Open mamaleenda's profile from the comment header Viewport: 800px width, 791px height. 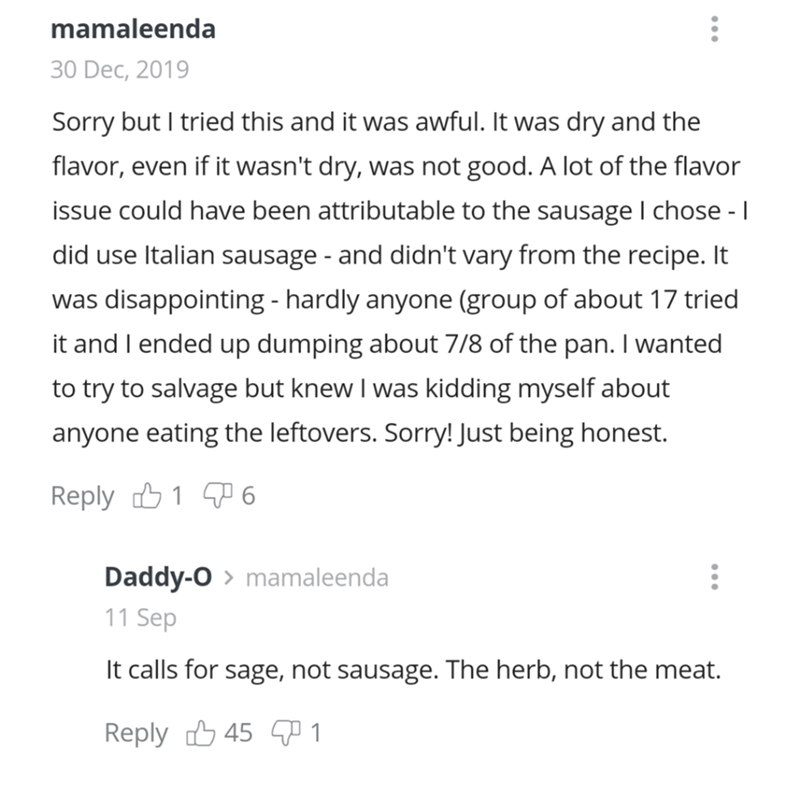pyautogui.click(x=131, y=30)
